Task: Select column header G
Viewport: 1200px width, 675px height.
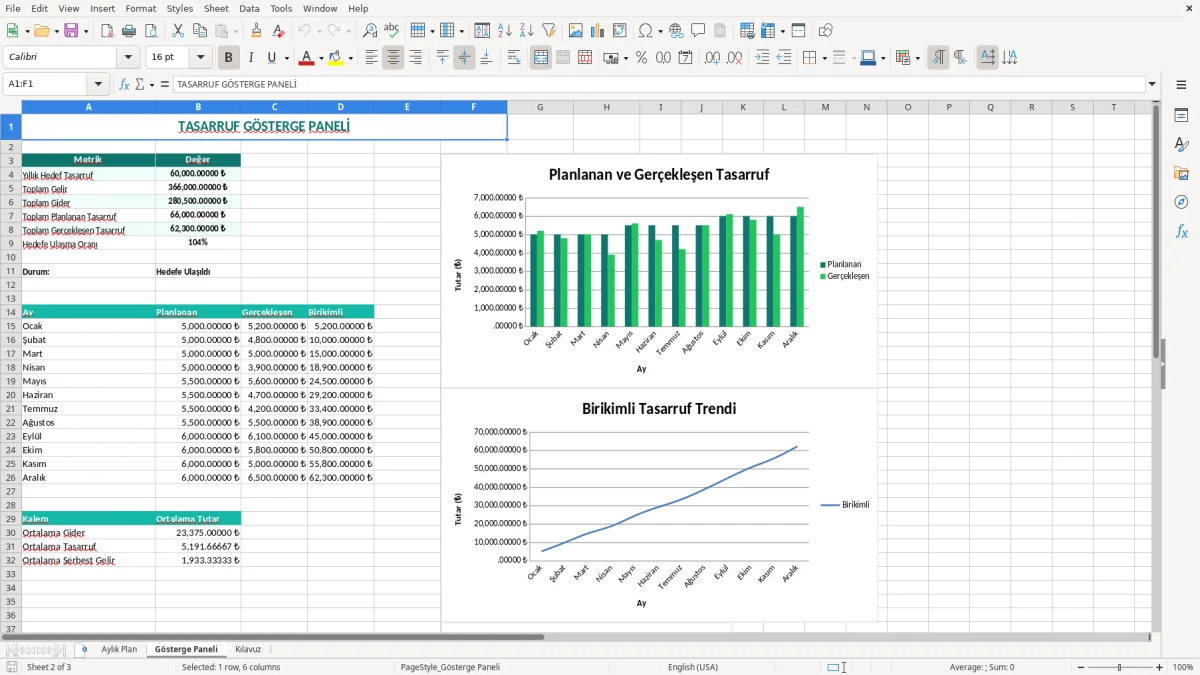Action: [x=540, y=107]
